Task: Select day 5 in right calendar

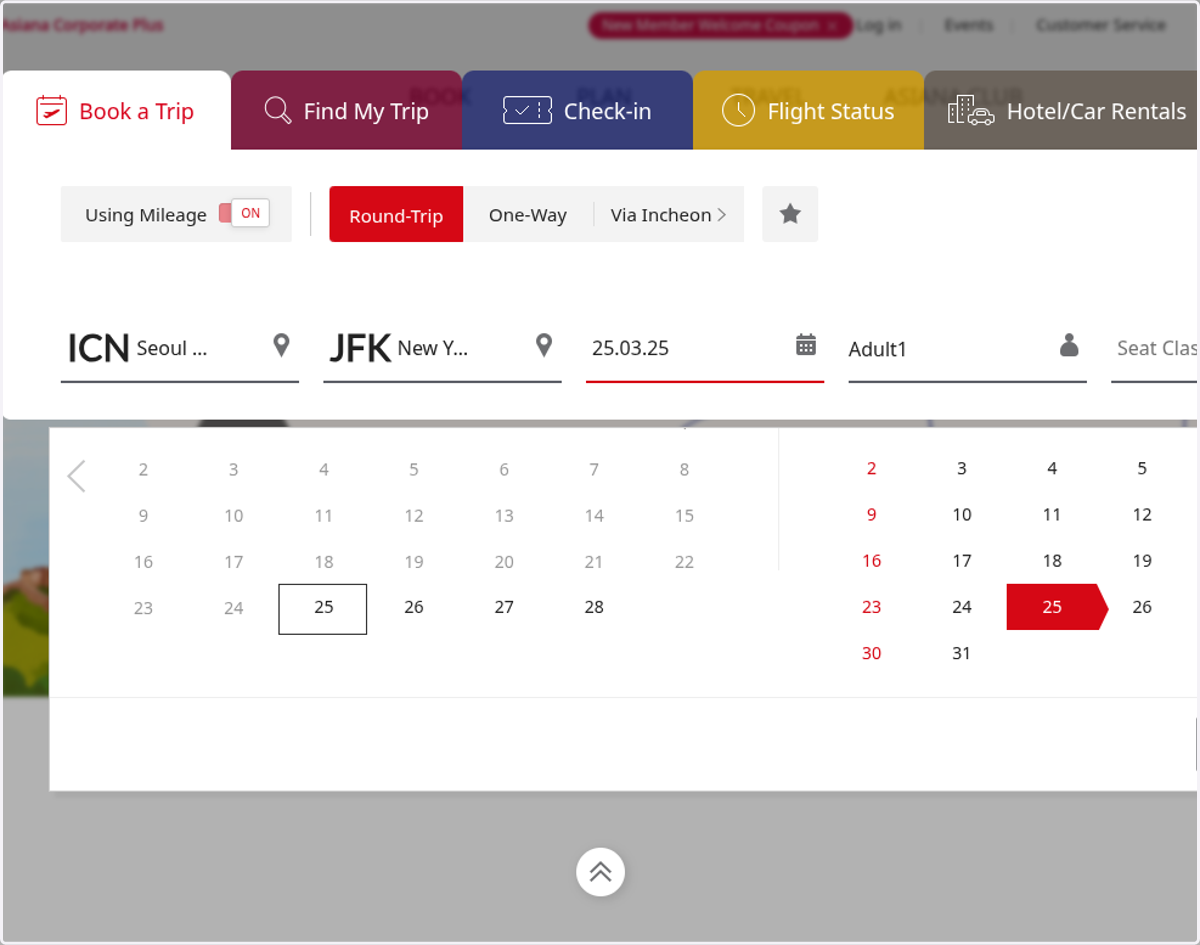Action: [1142, 469]
